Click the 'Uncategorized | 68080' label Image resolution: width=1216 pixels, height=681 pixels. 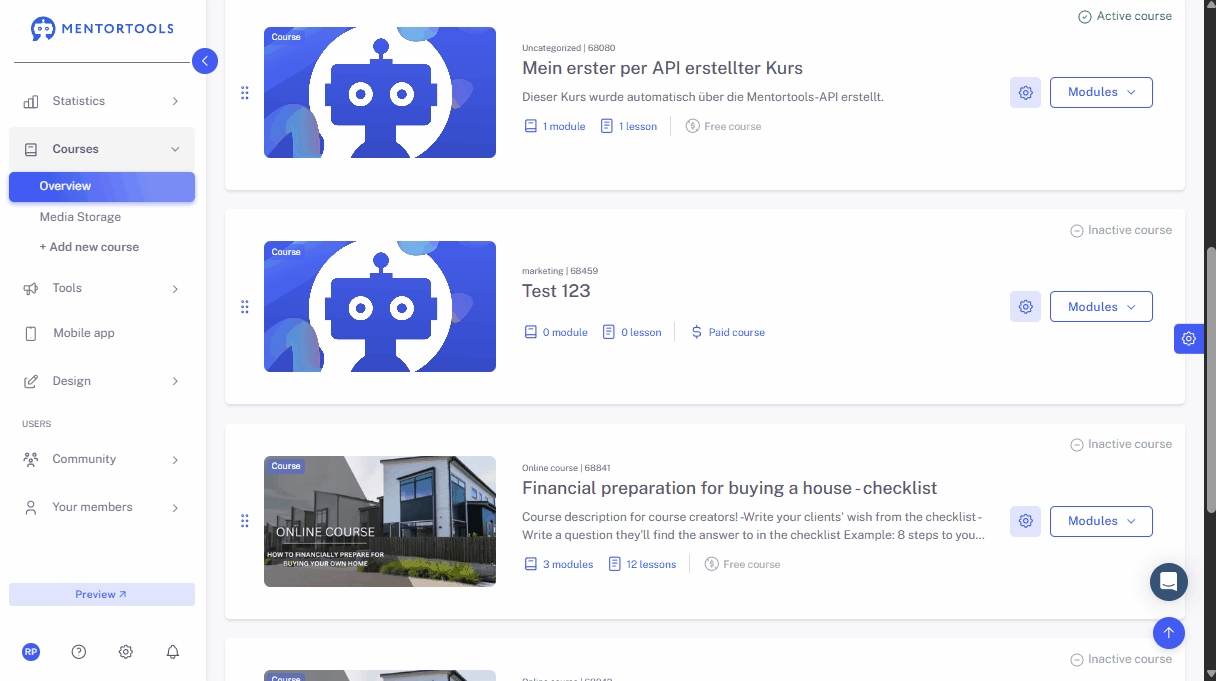(568, 48)
